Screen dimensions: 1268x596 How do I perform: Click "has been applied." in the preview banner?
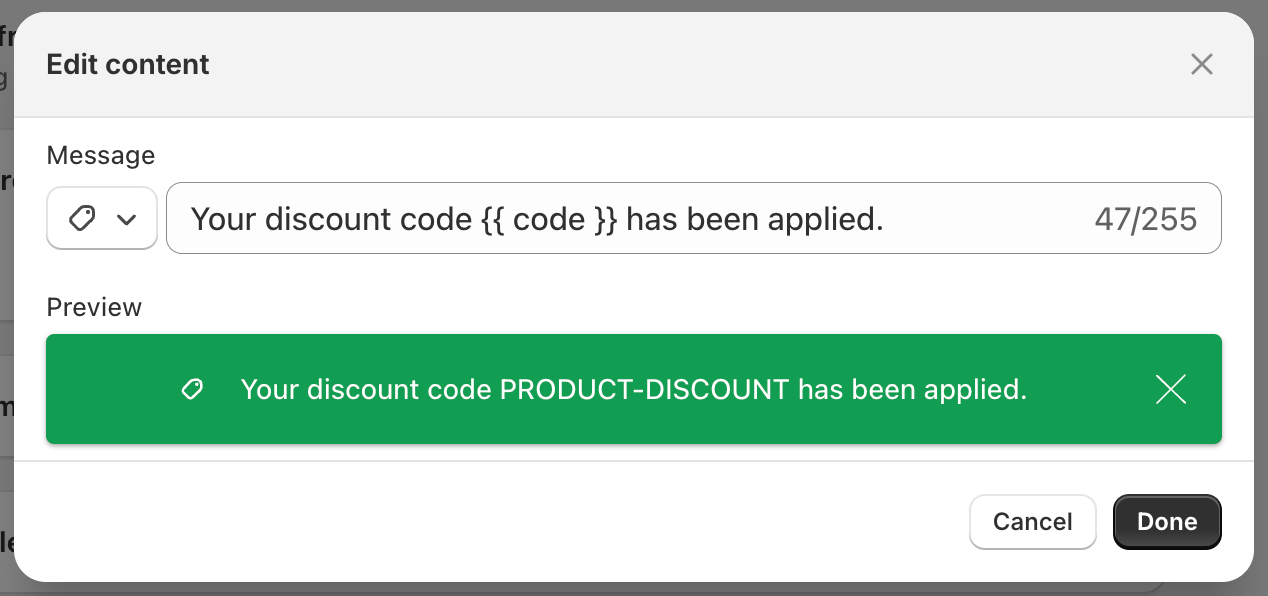pos(912,389)
